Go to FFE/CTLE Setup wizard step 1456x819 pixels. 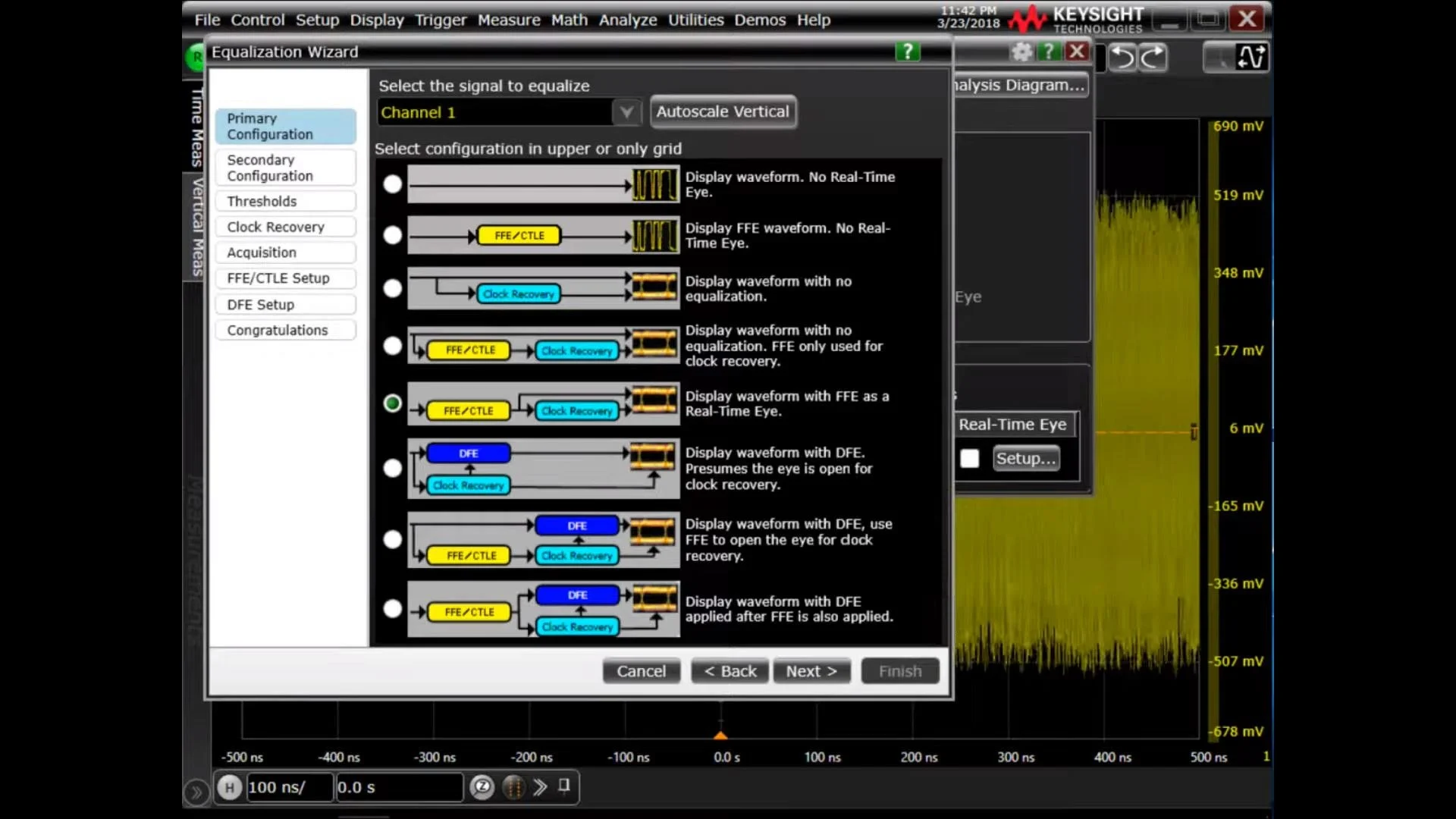tap(285, 278)
